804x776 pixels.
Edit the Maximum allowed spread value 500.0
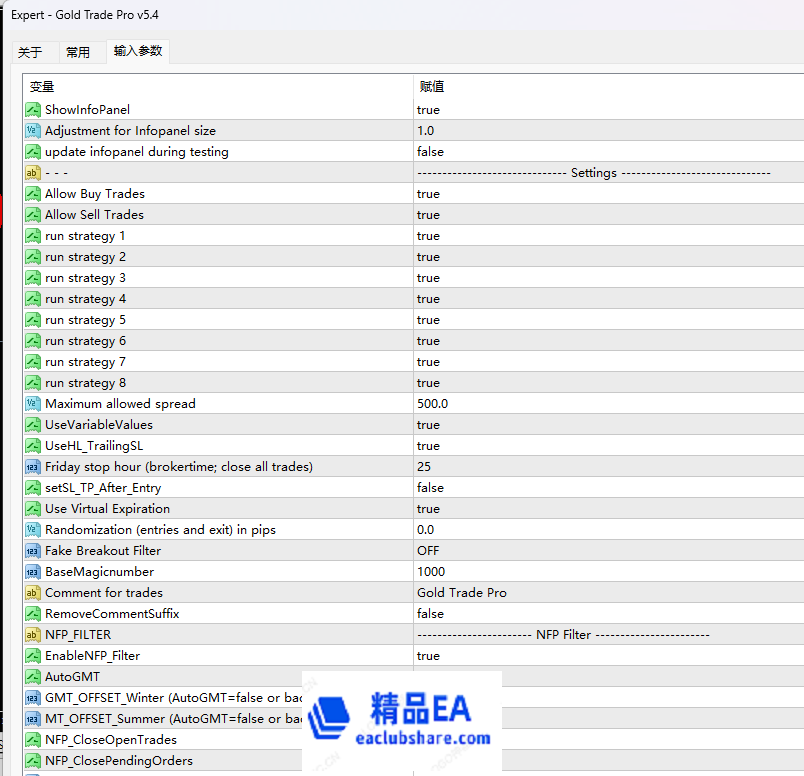point(432,404)
